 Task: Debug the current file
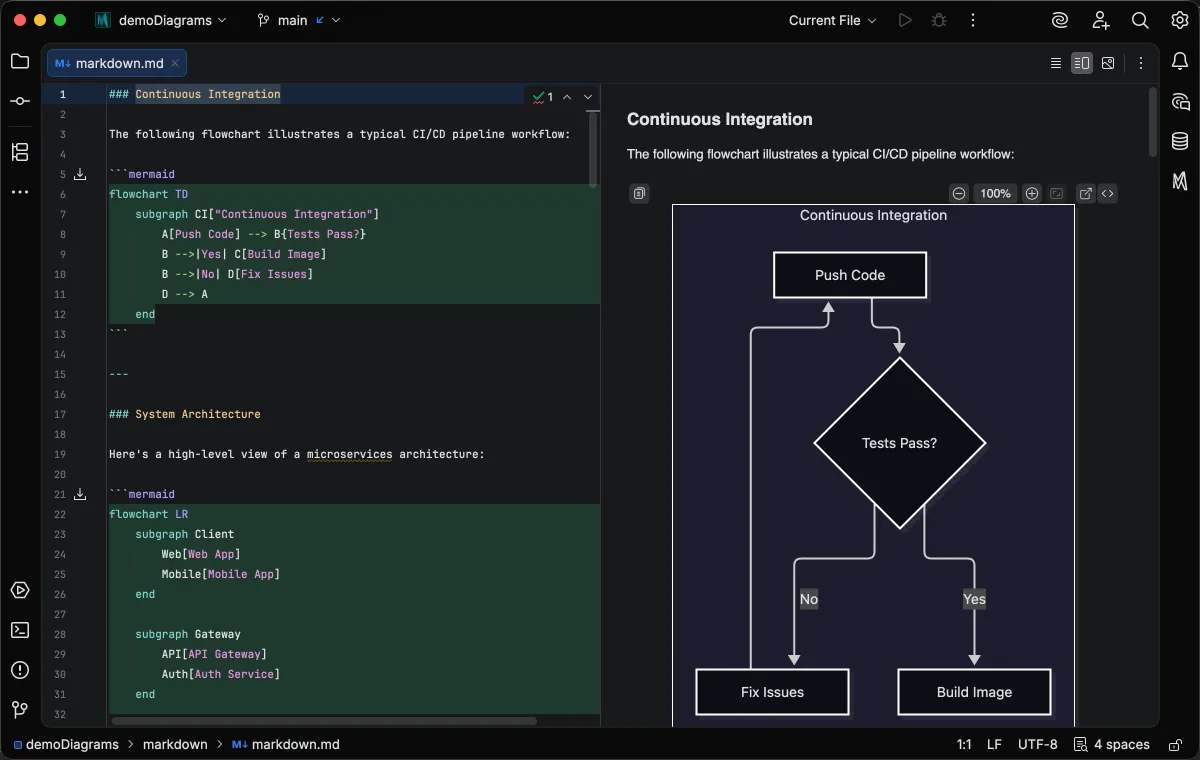[938, 20]
